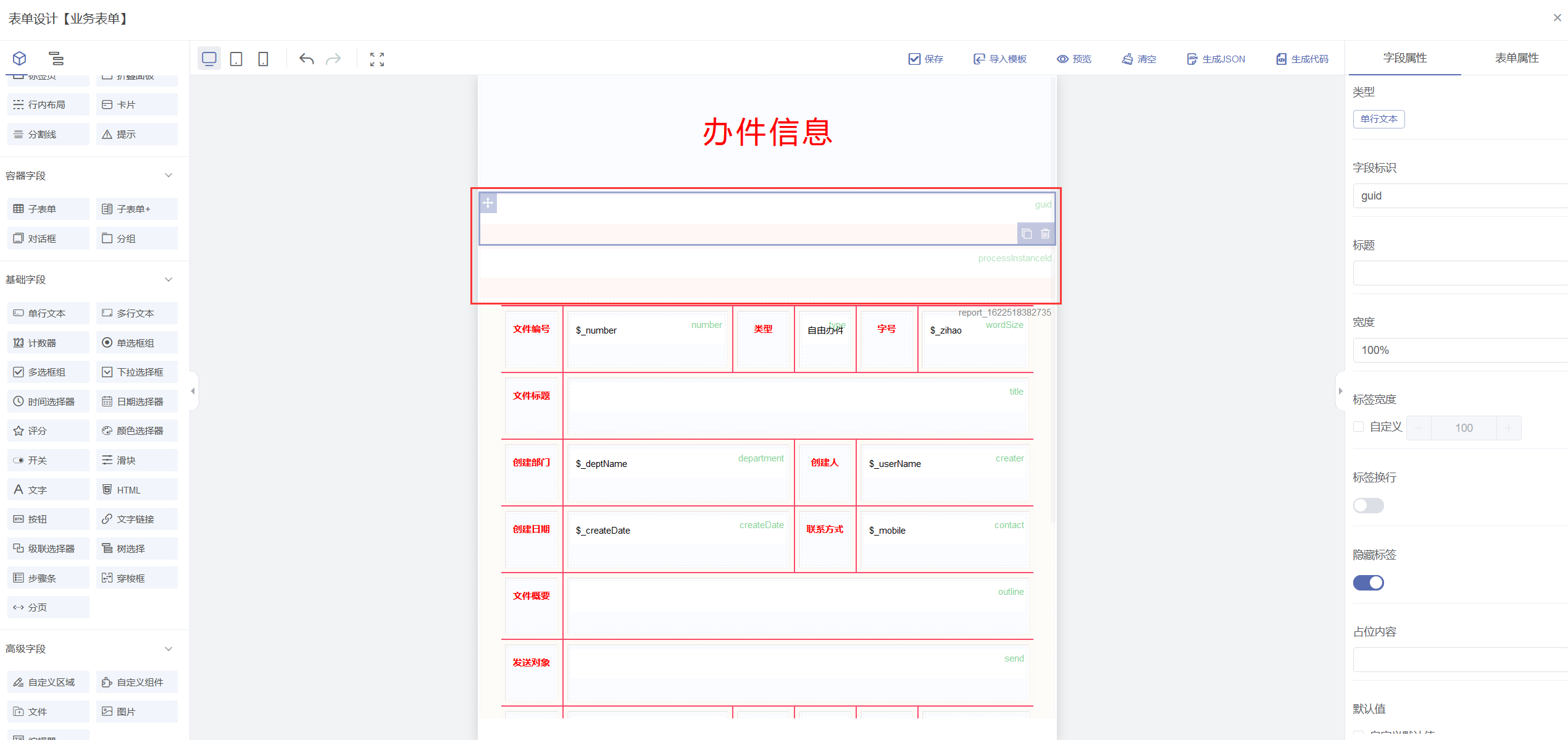Viewport: 1568px width, 740px height.
Task: Click the 占位内容 input field
Action: click(x=1460, y=660)
